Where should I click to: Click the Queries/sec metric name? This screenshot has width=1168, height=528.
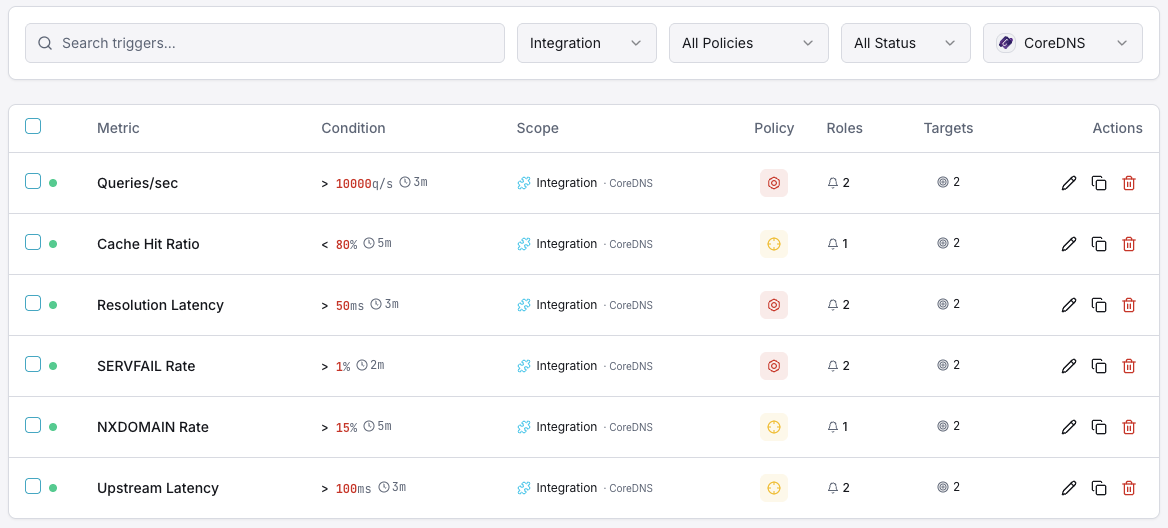[138, 183]
